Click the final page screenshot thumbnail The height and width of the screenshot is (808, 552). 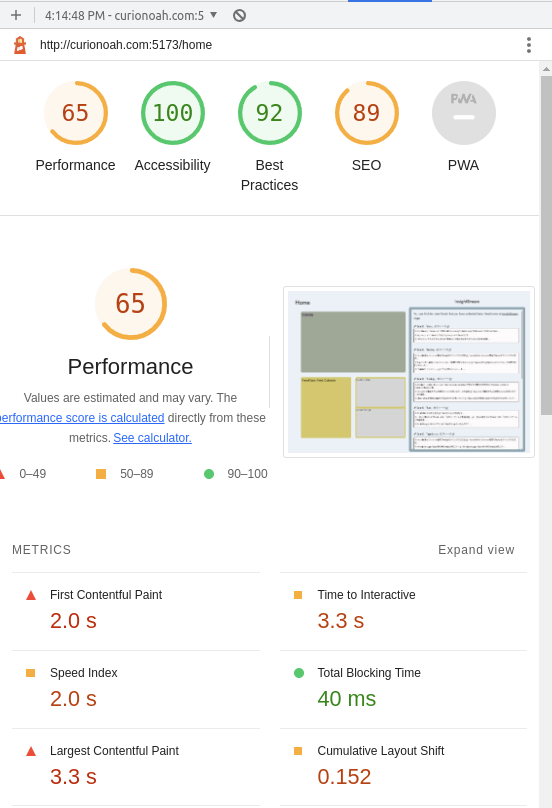tap(409, 372)
